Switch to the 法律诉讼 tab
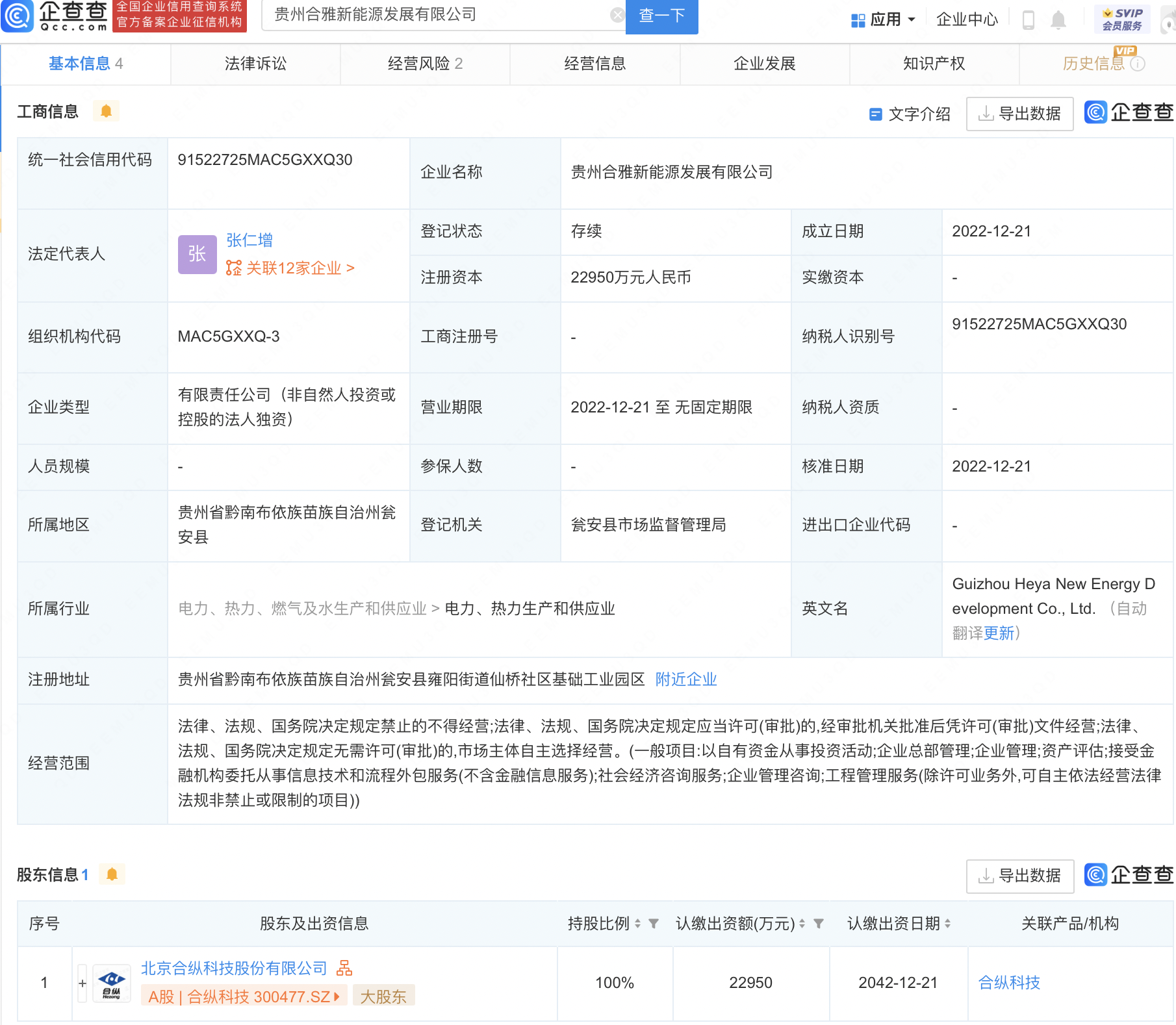The height and width of the screenshot is (1025, 1176). [255, 64]
